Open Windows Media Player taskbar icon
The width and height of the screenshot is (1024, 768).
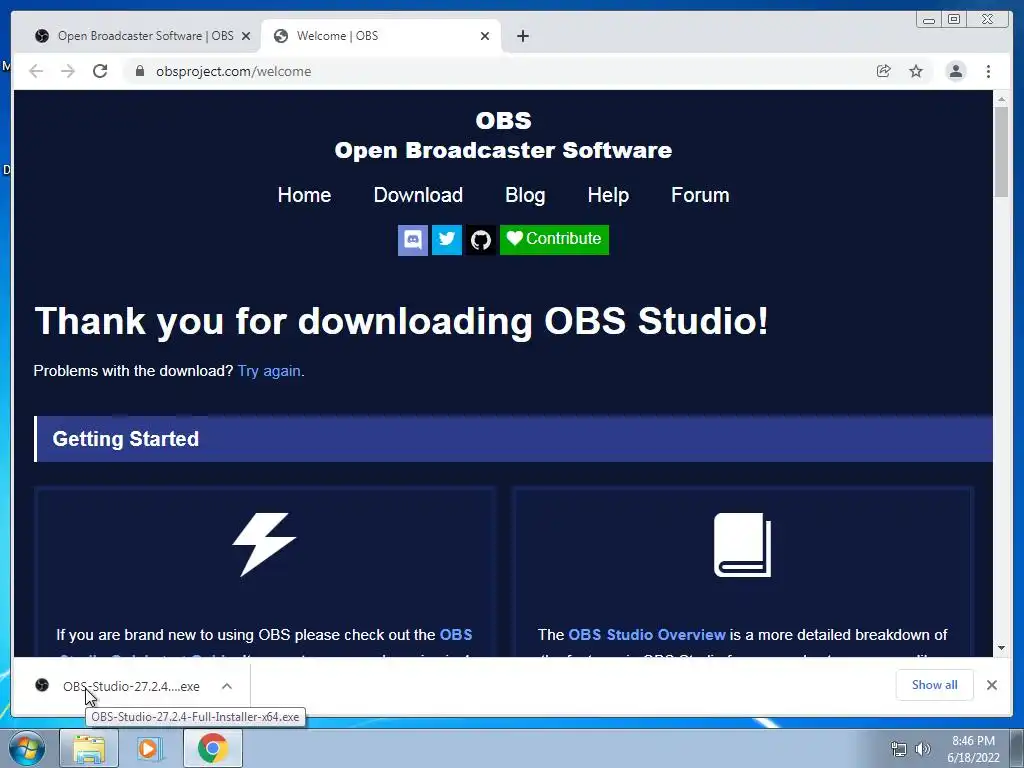148,748
